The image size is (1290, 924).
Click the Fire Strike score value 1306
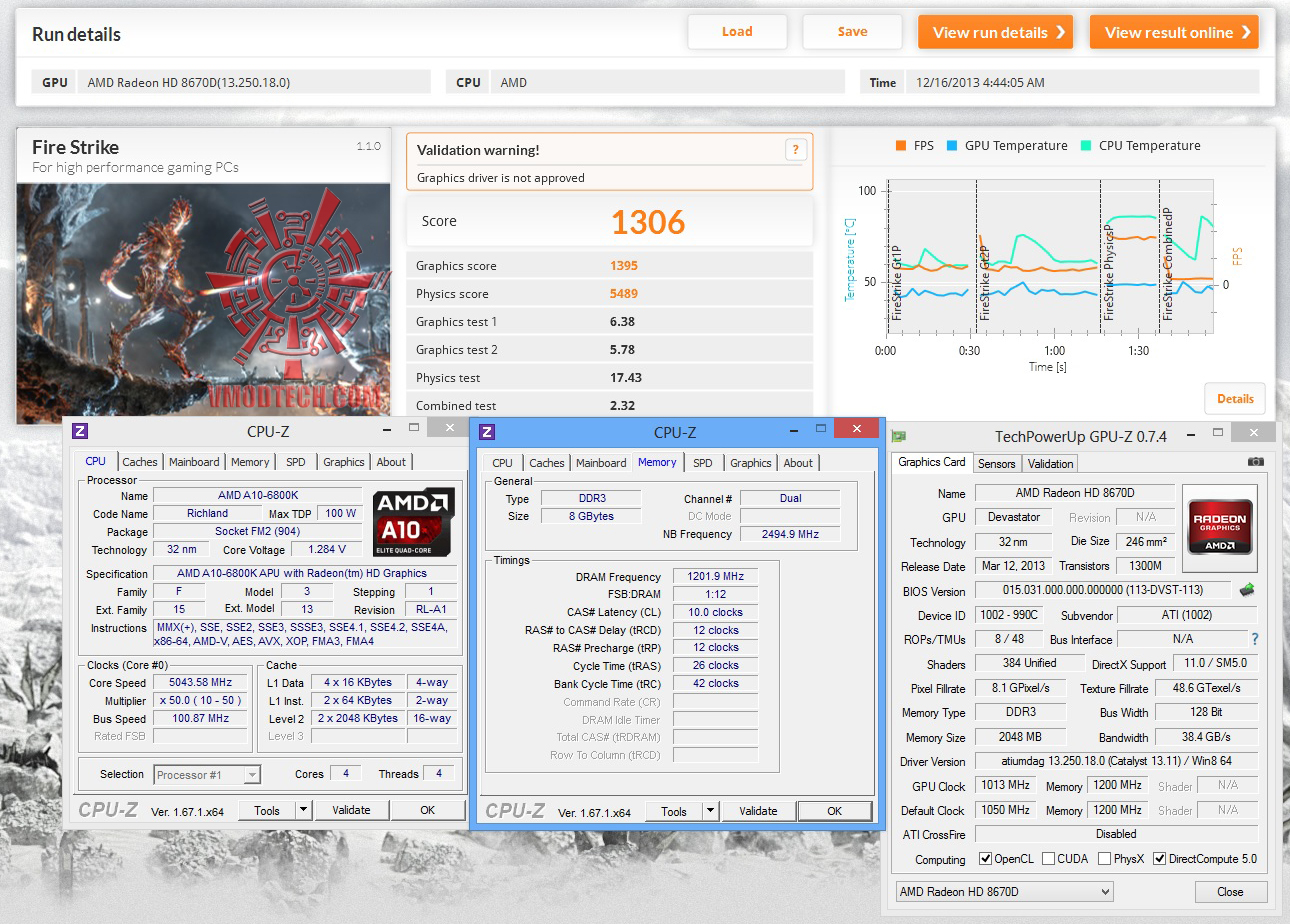[648, 222]
